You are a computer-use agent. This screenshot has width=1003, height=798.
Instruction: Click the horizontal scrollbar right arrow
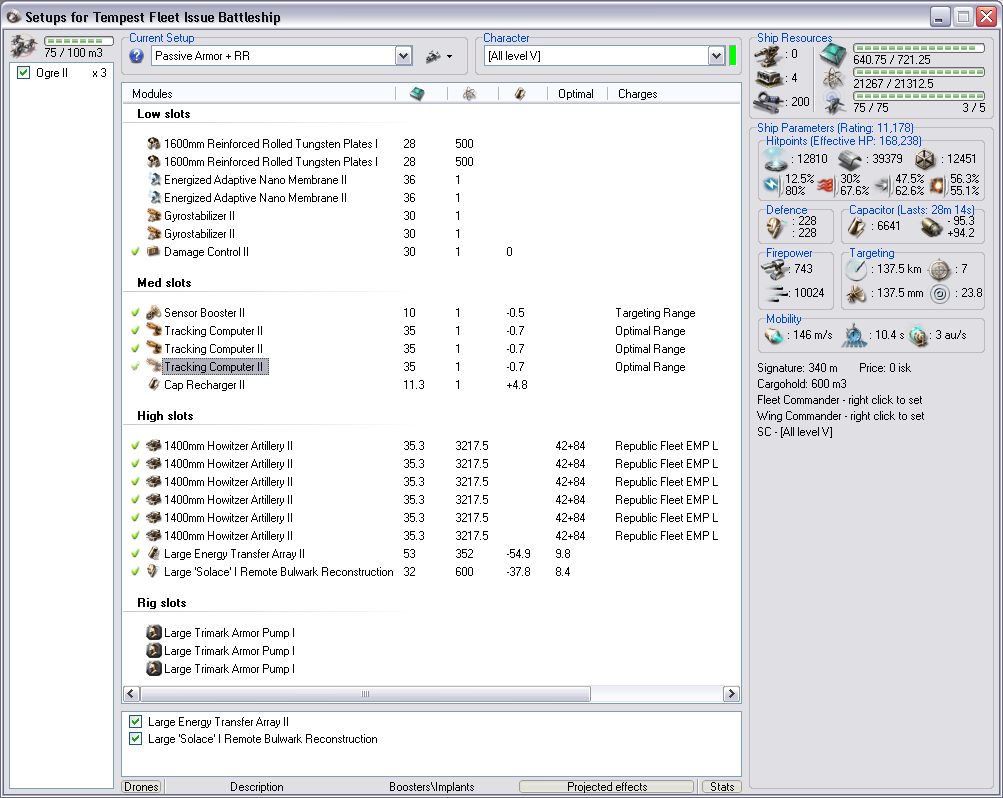[731, 694]
